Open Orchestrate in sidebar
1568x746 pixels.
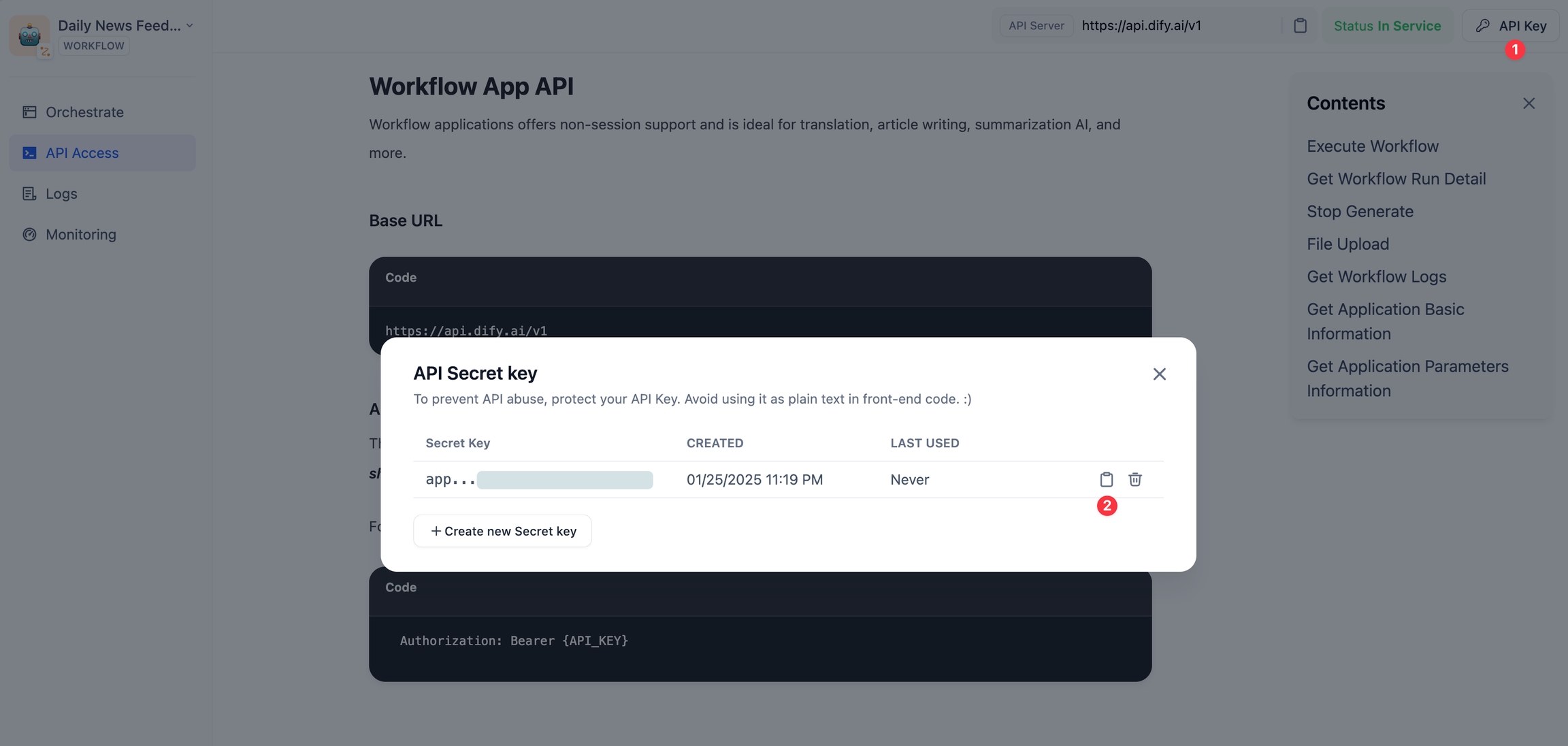coord(84,112)
